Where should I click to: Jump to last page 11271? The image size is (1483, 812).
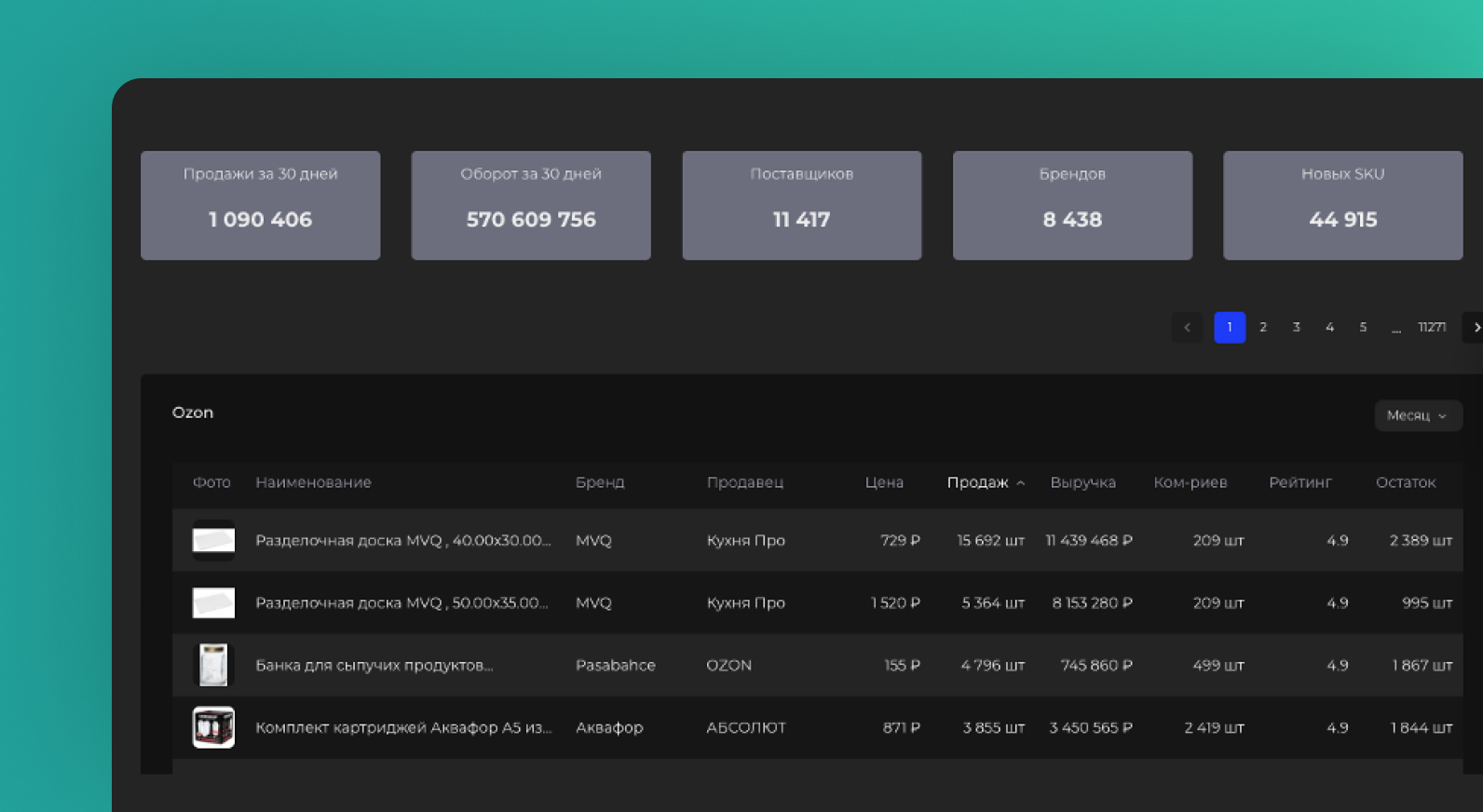(1432, 328)
